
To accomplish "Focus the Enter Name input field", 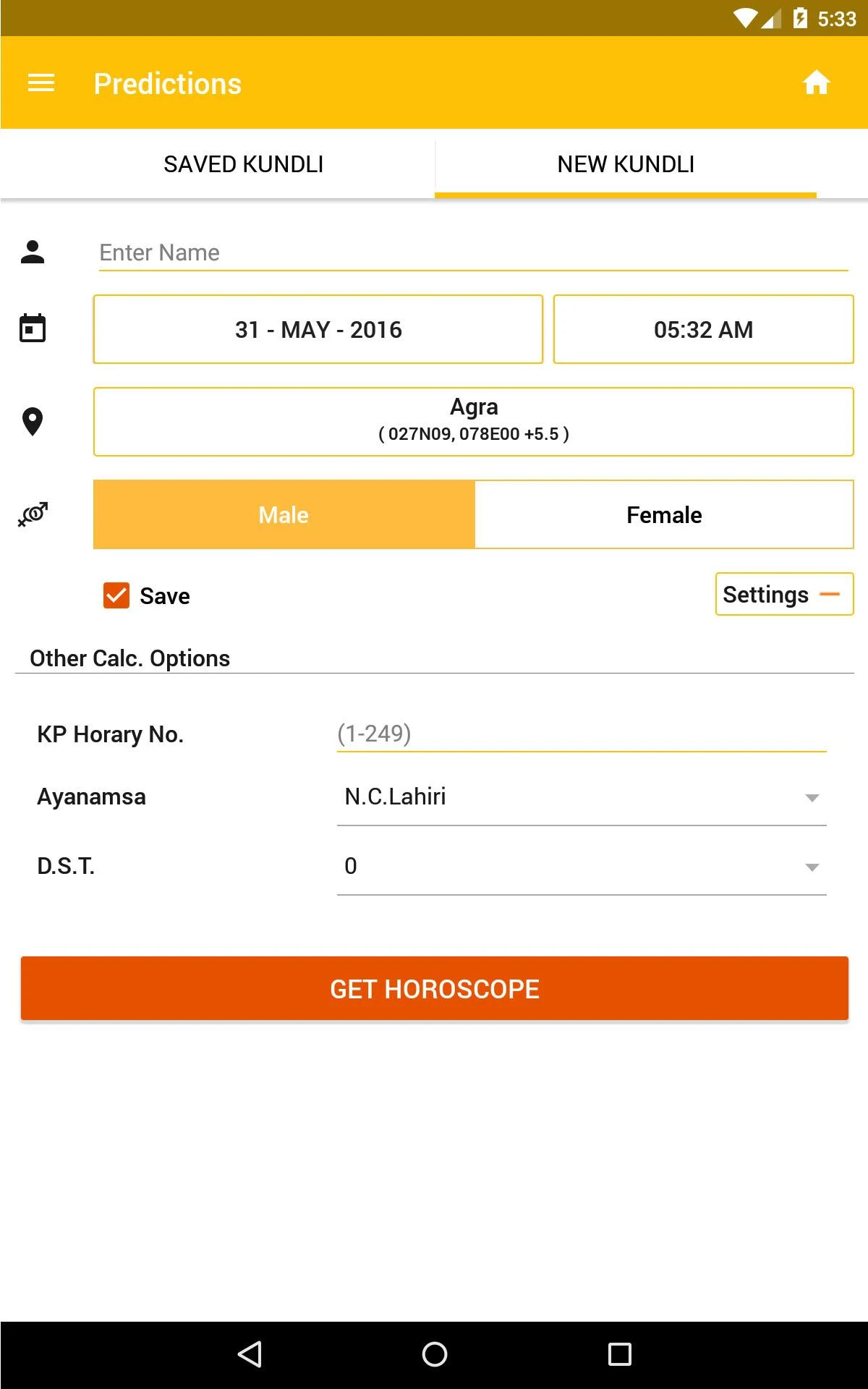I will 473,252.
